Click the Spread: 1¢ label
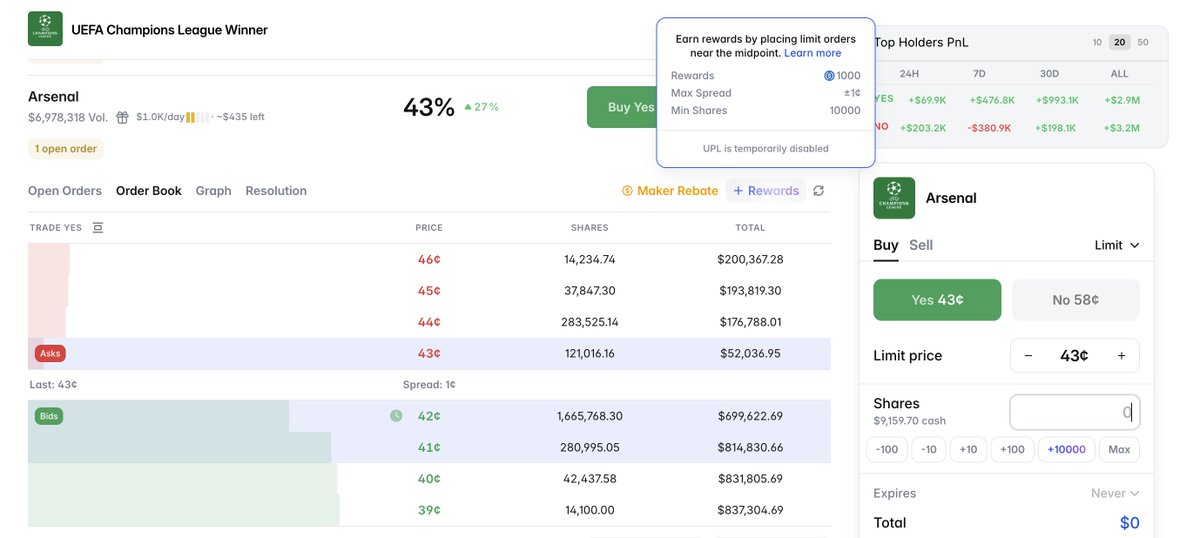The image size is (1200, 538). pos(429,384)
